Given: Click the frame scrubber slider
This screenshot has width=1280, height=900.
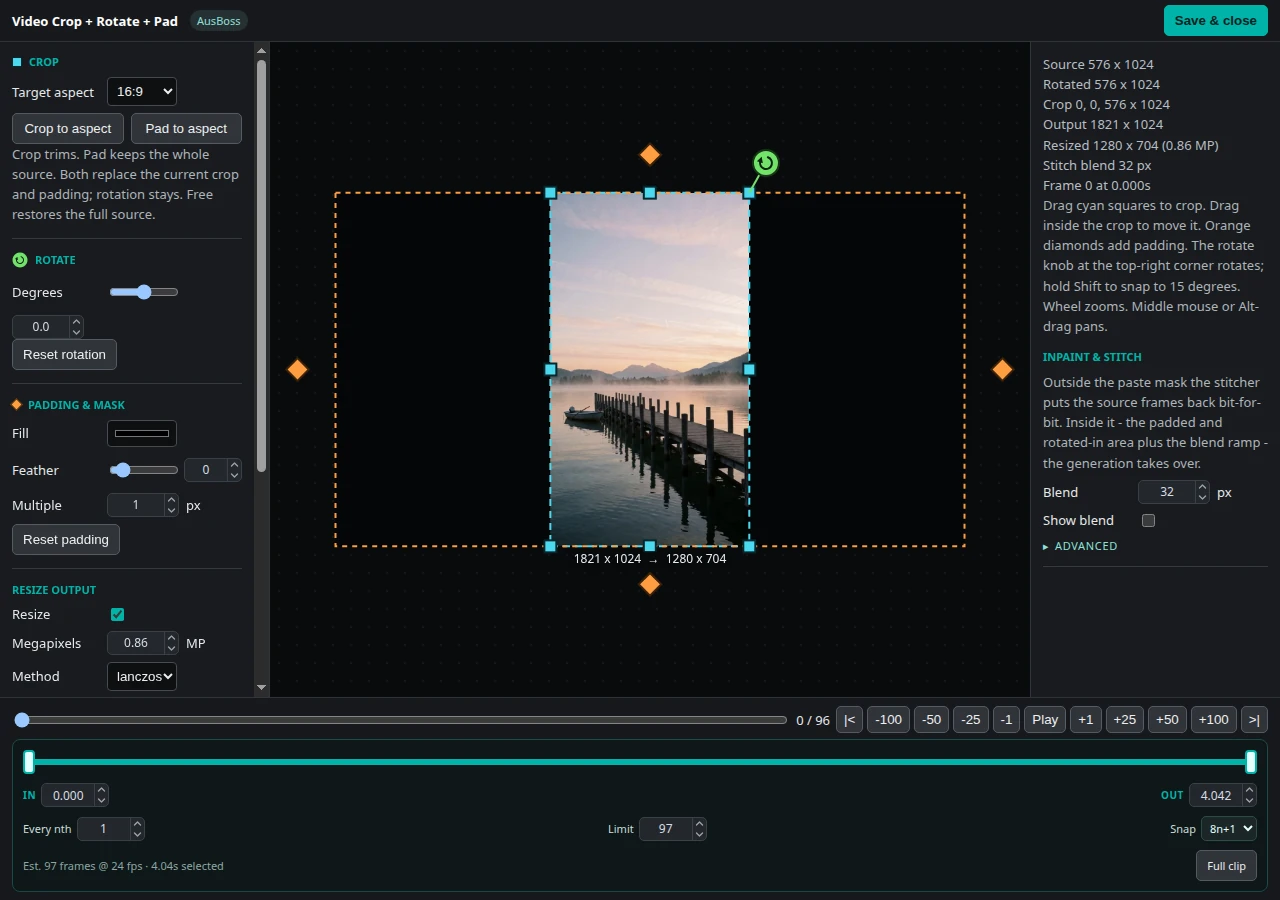Looking at the screenshot, I should pos(401,720).
